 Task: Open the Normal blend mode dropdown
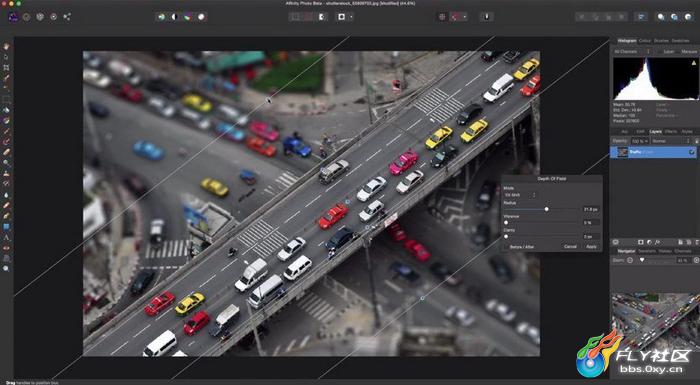(671, 141)
